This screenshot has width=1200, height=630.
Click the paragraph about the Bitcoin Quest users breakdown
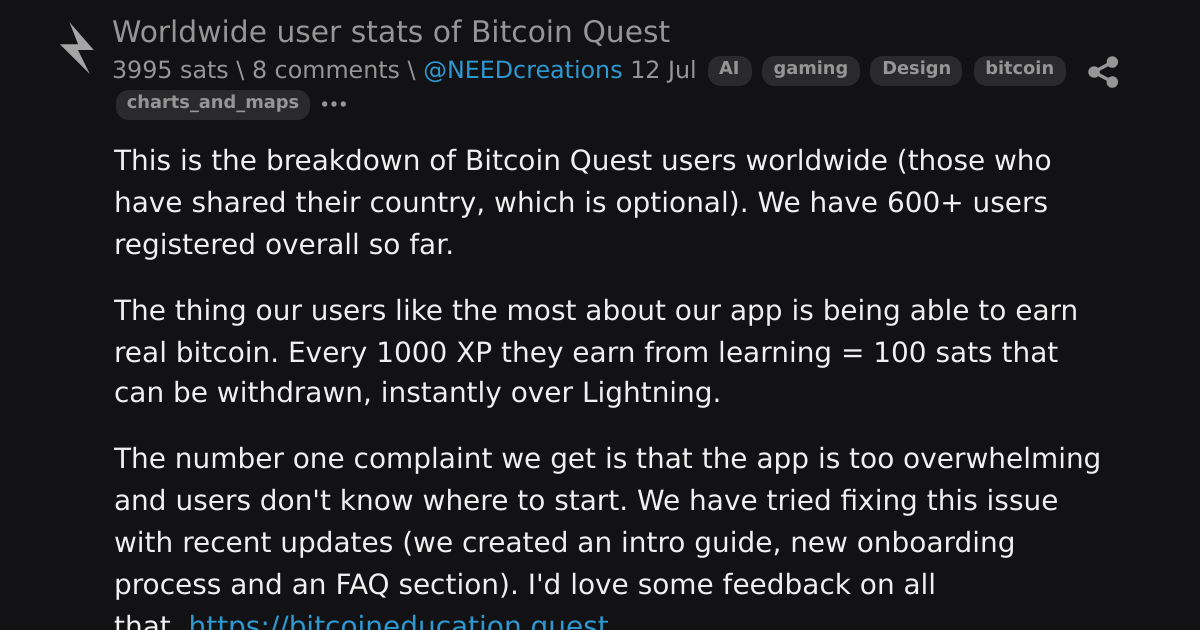(583, 202)
